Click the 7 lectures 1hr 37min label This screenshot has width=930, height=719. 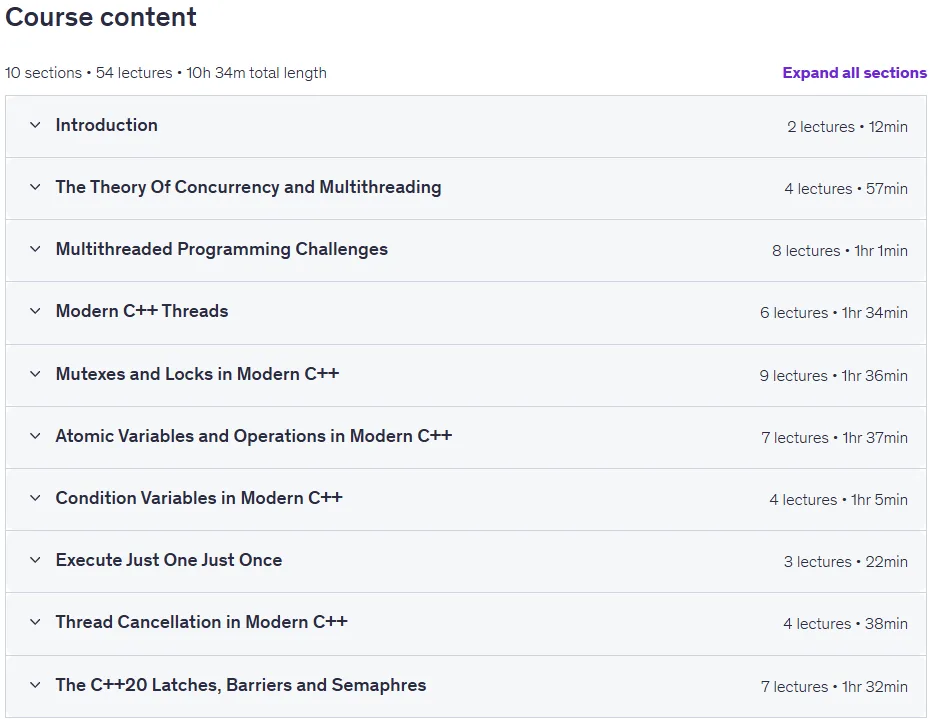pos(835,438)
